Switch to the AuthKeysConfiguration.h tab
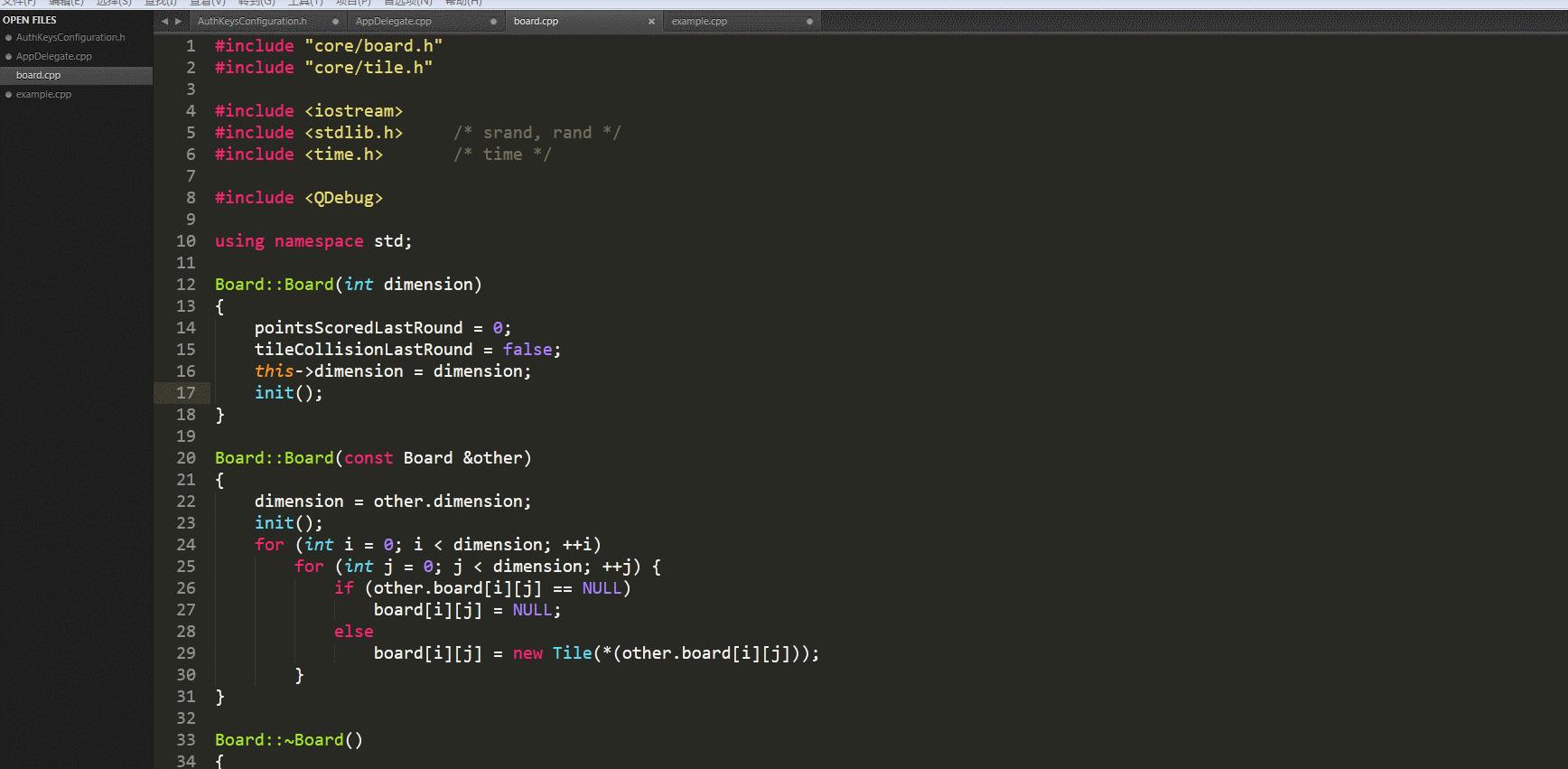This screenshot has width=1568, height=769. pos(252,21)
